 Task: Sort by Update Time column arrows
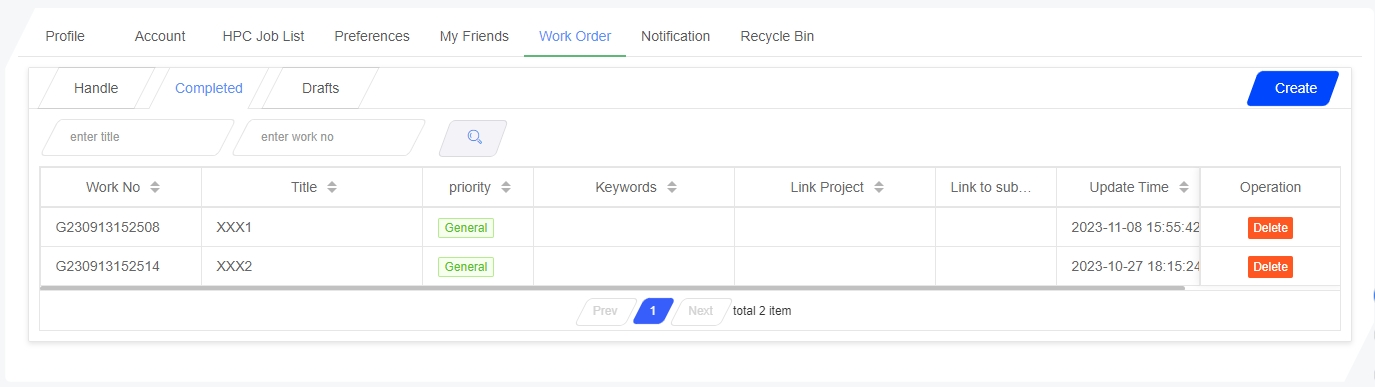pos(1184,187)
